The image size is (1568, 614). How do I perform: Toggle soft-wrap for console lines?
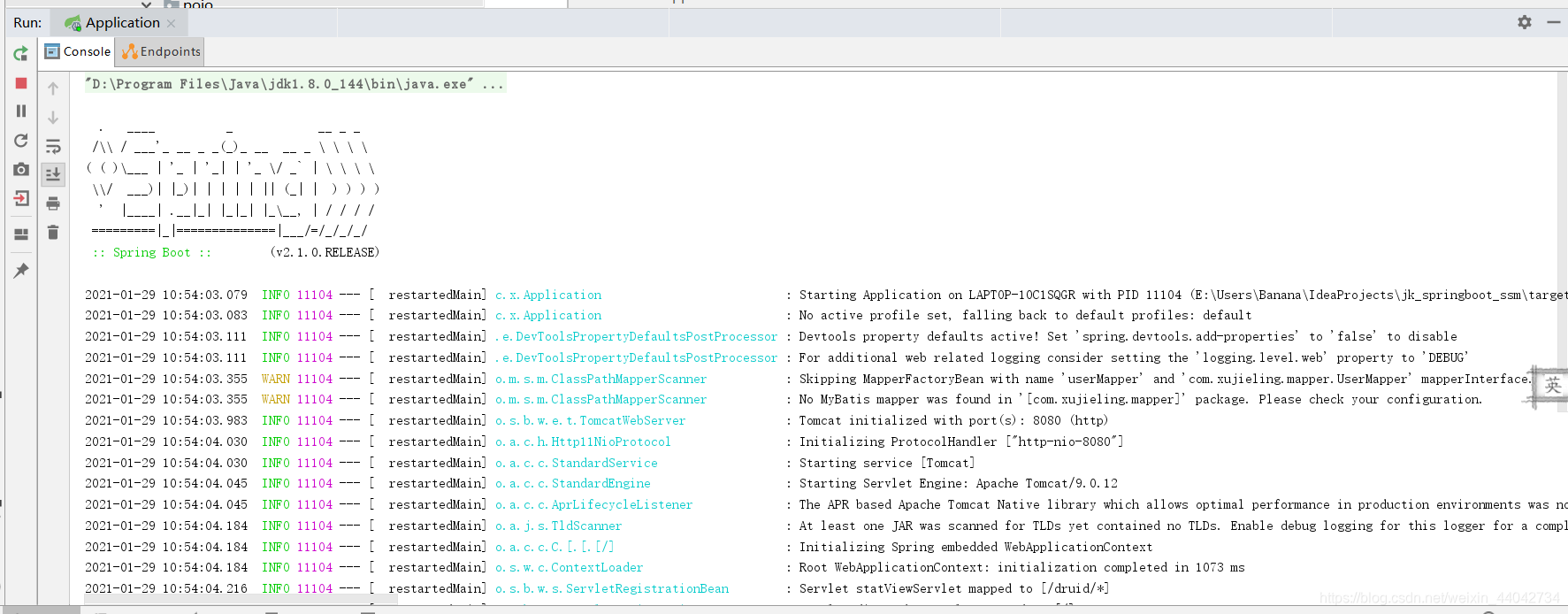pyautogui.click(x=53, y=146)
